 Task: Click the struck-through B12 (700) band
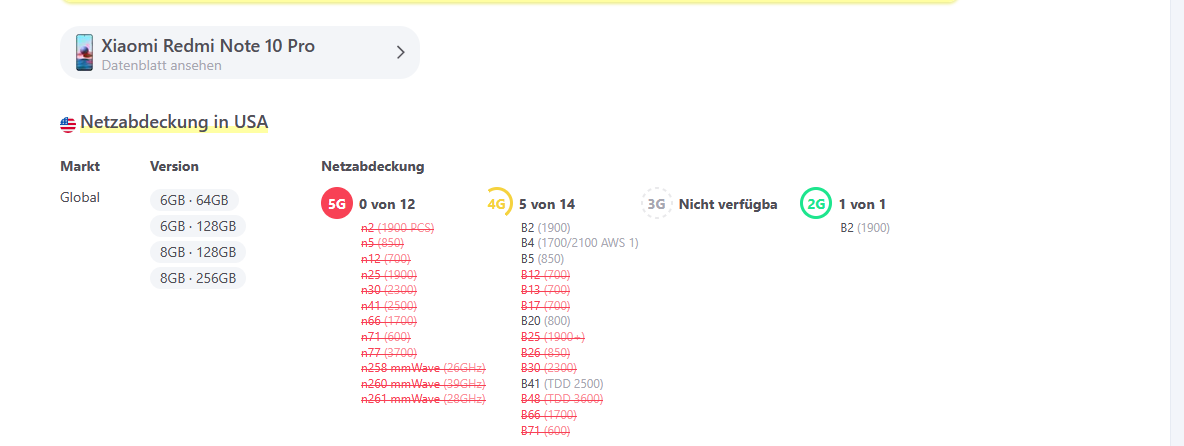(545, 275)
